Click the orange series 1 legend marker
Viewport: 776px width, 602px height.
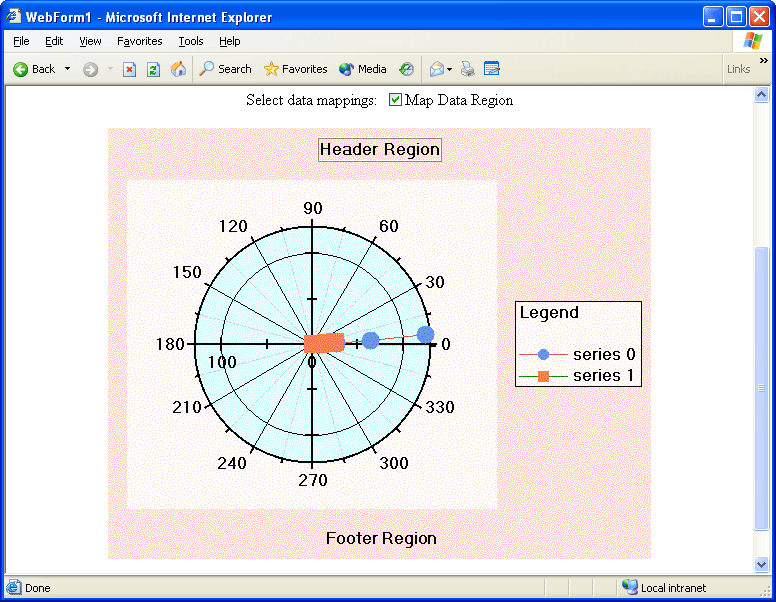point(543,376)
